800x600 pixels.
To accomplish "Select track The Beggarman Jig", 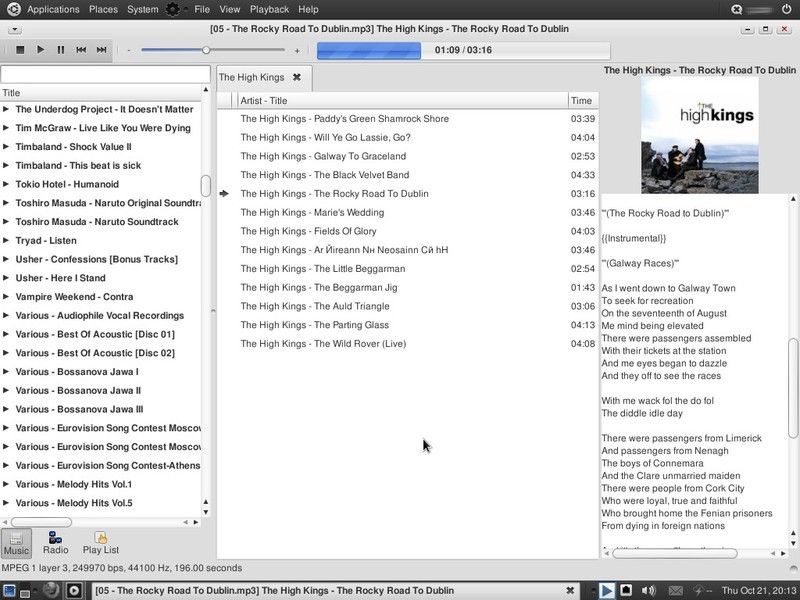I will tap(407, 287).
